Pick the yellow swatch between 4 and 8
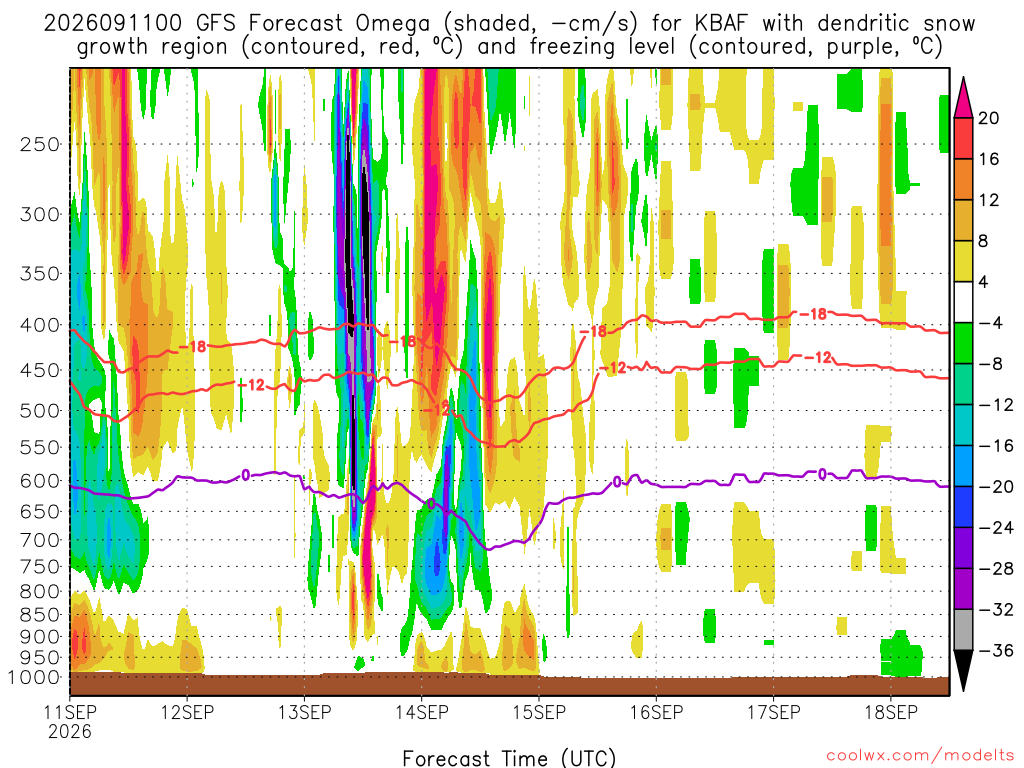 click(963, 261)
